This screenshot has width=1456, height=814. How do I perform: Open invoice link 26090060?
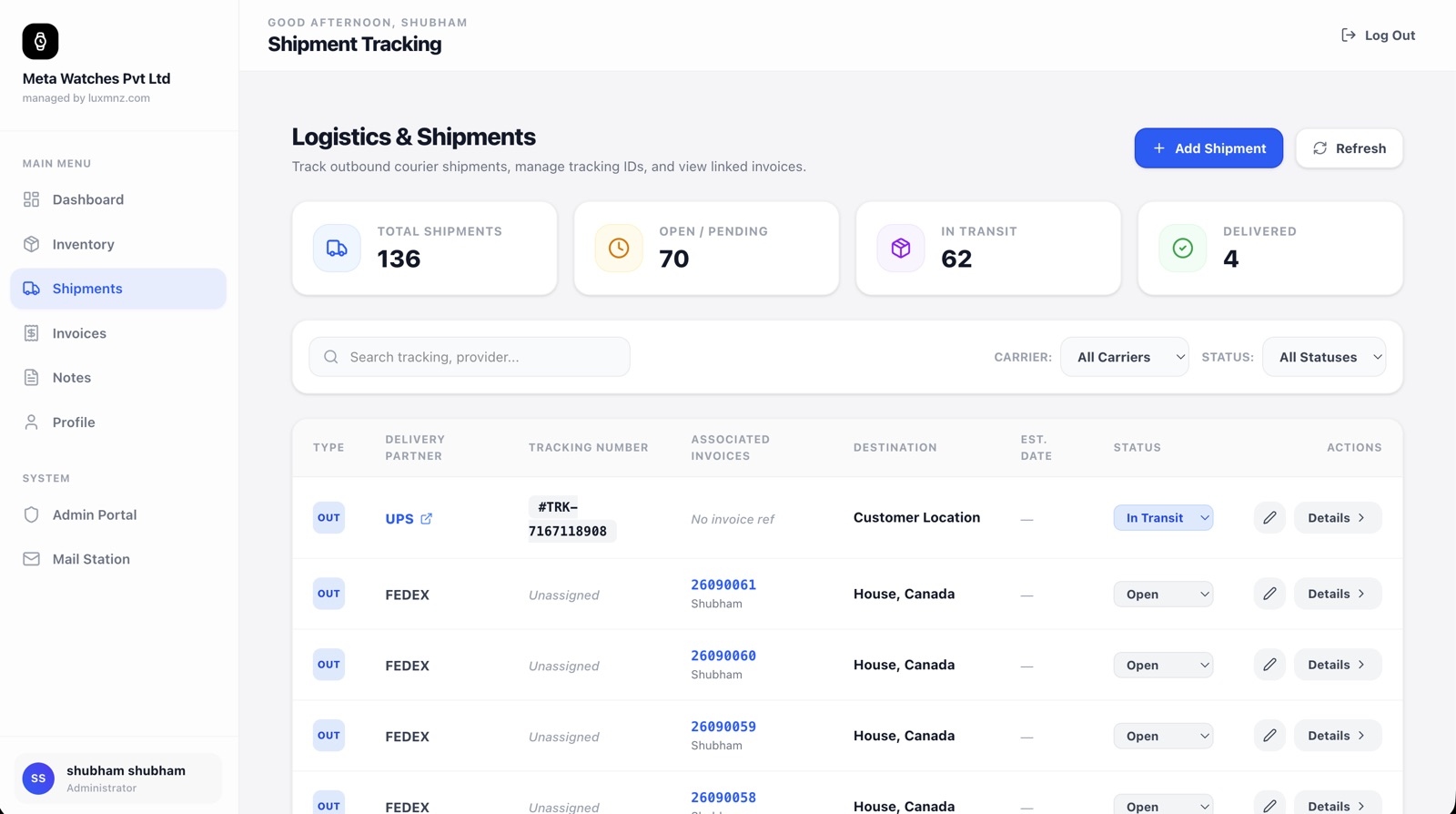point(723,656)
